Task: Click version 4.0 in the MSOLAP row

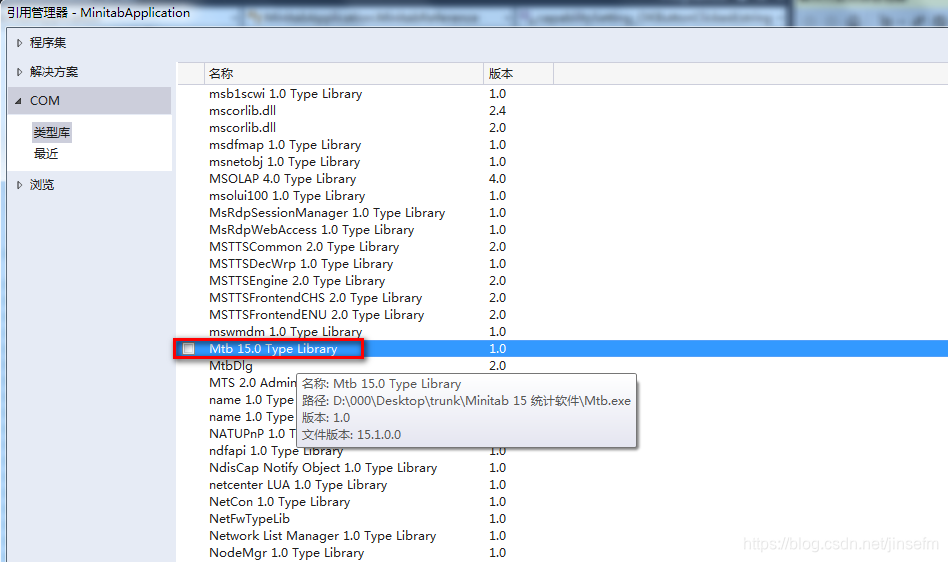Action: pyautogui.click(x=498, y=179)
